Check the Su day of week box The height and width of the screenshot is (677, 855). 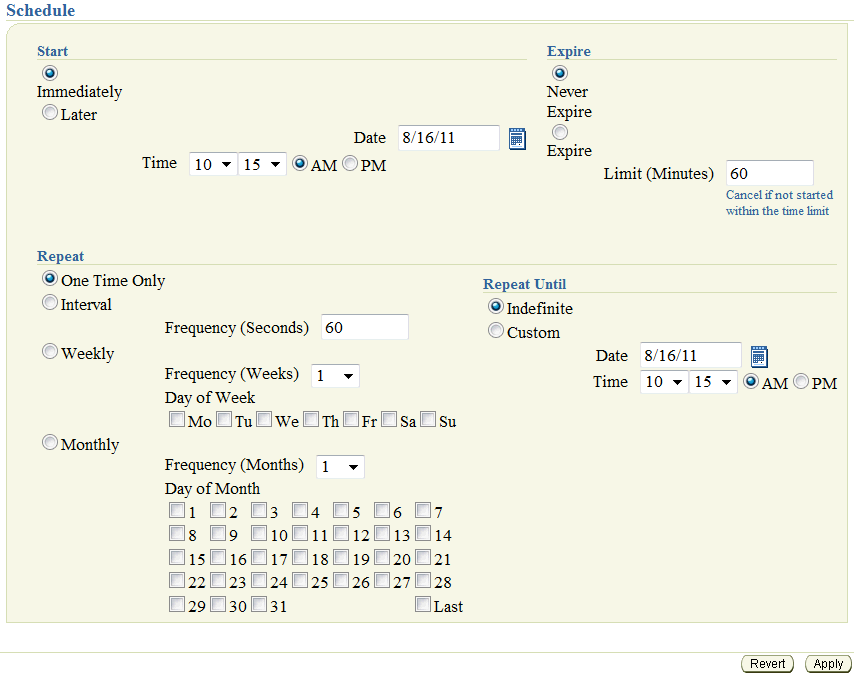pos(428,419)
